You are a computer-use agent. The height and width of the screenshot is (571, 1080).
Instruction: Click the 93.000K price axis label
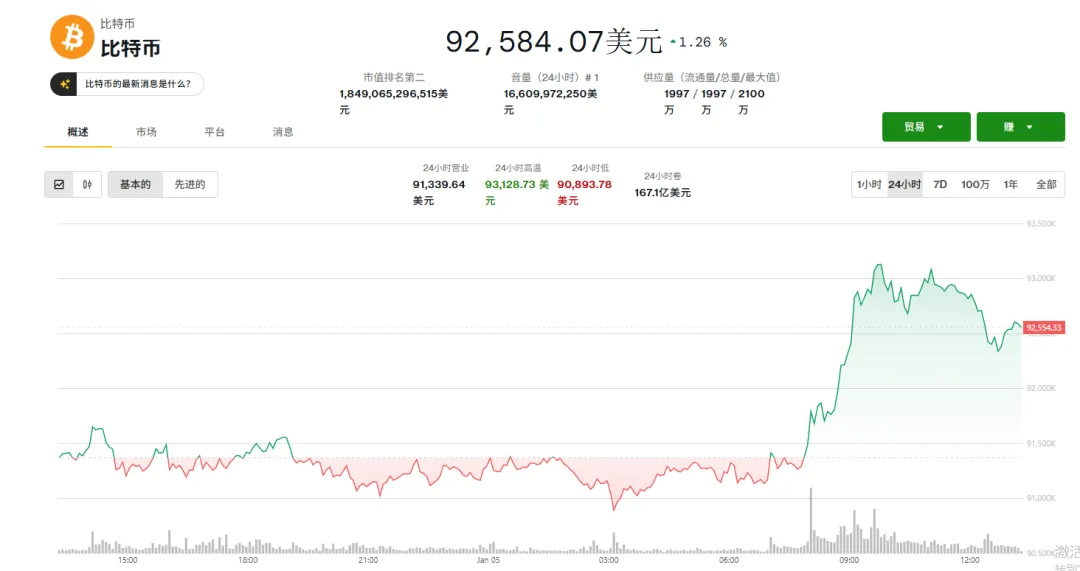1041,278
